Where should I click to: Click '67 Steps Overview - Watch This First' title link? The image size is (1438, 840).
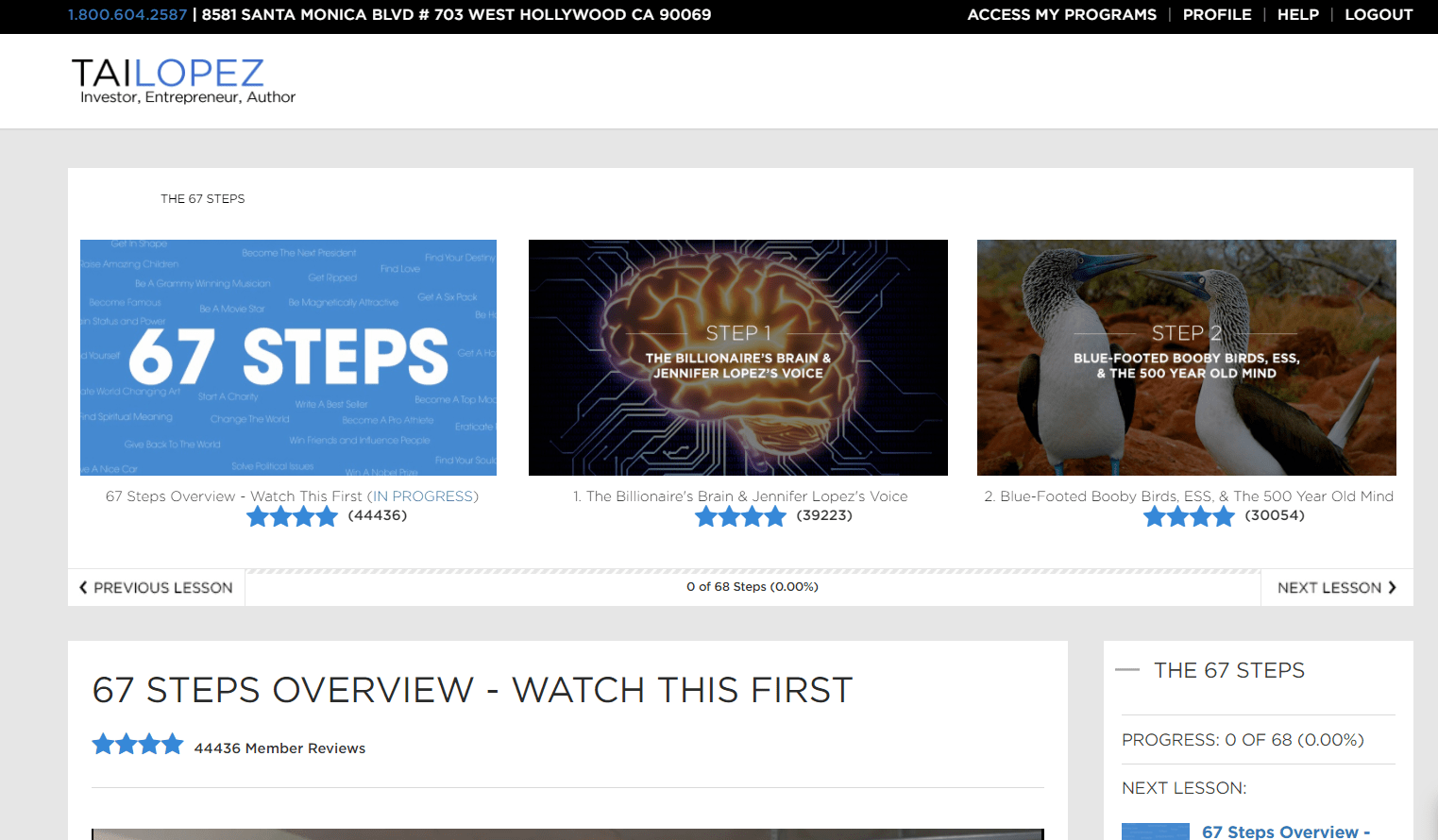click(x=292, y=496)
